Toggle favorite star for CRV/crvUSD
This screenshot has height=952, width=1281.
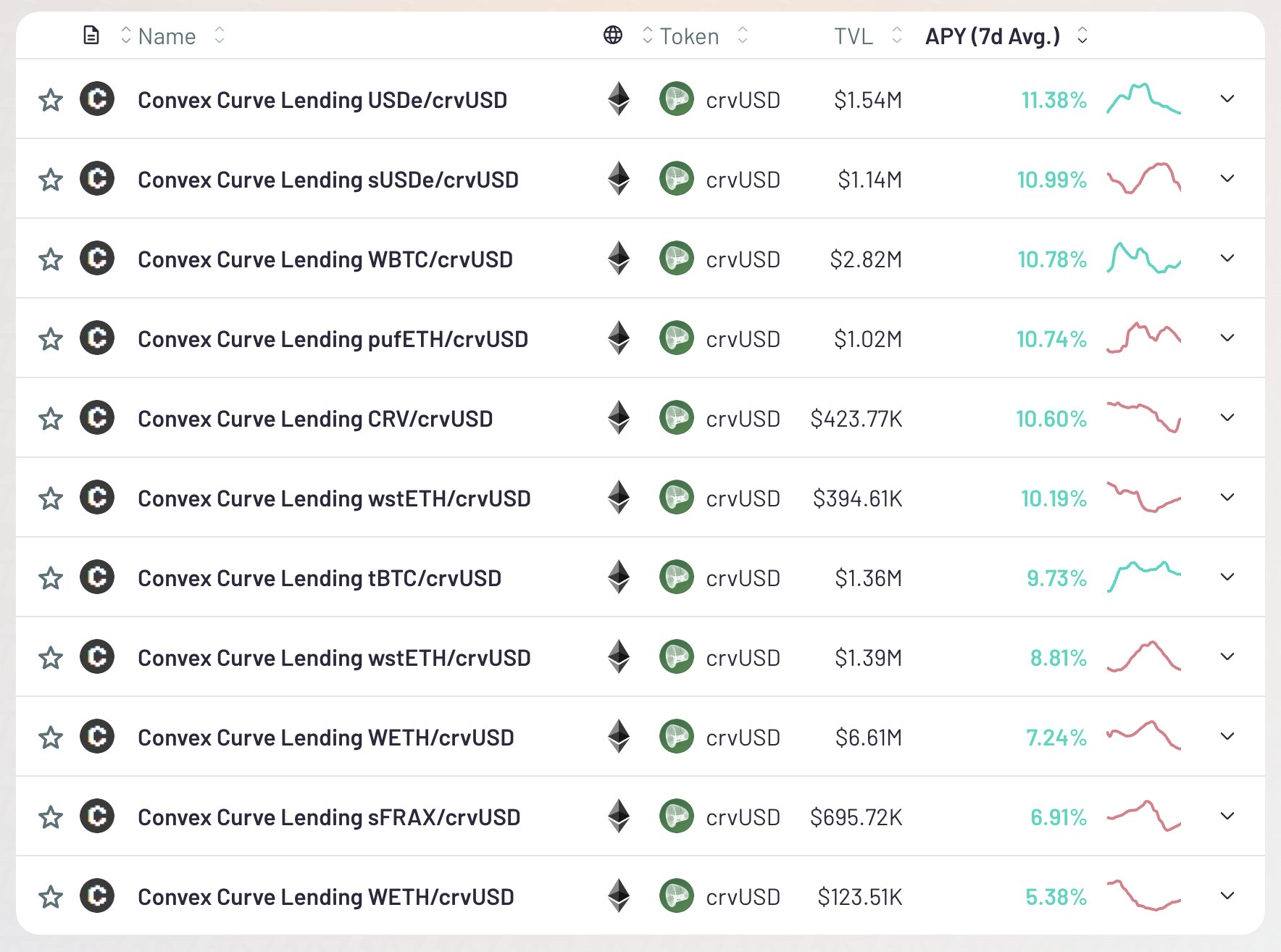[51, 418]
